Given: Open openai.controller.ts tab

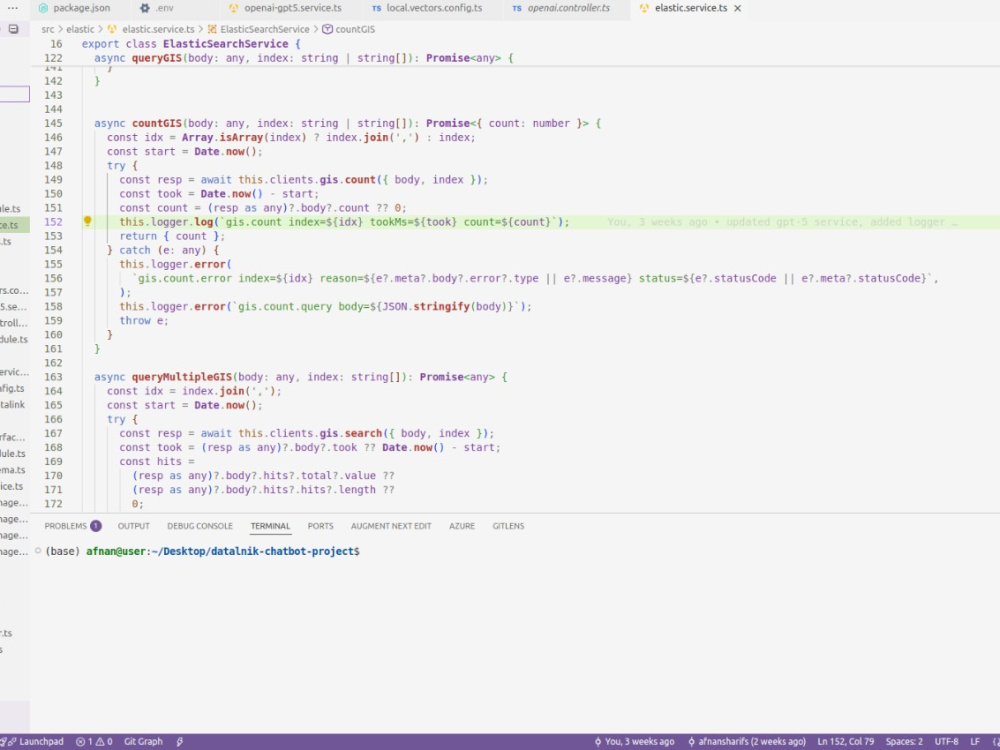Looking at the screenshot, I should click(568, 8).
